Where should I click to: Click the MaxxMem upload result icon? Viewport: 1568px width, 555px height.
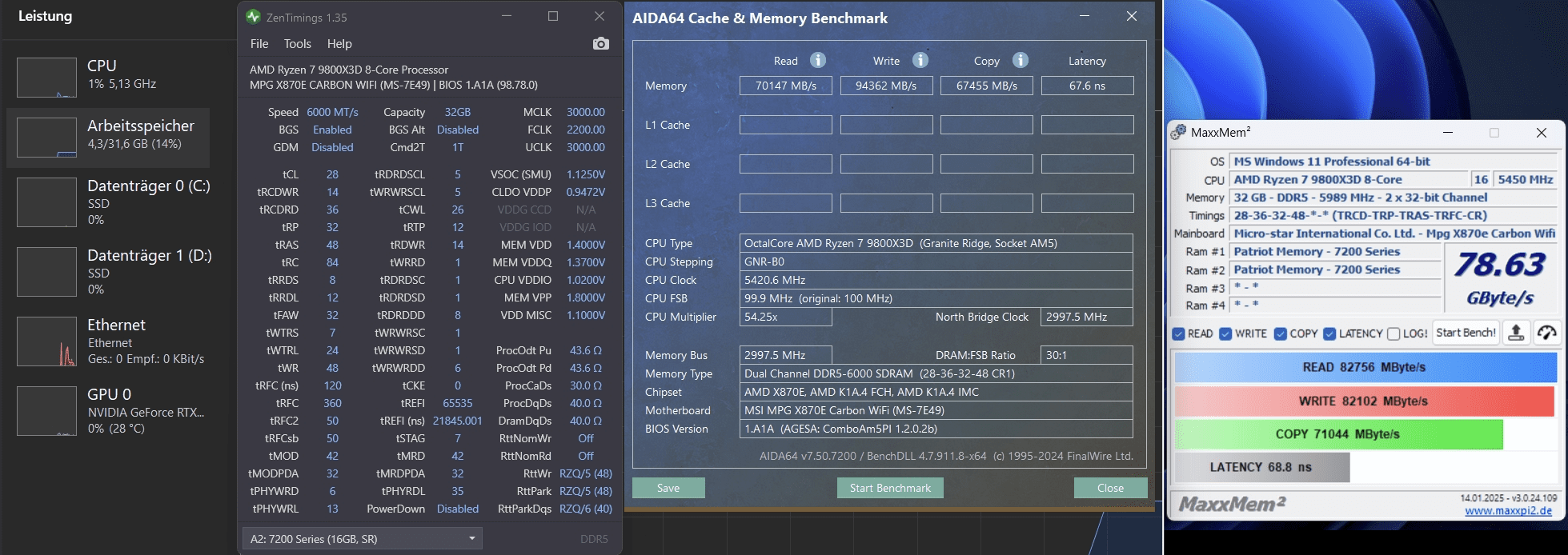tap(1516, 333)
